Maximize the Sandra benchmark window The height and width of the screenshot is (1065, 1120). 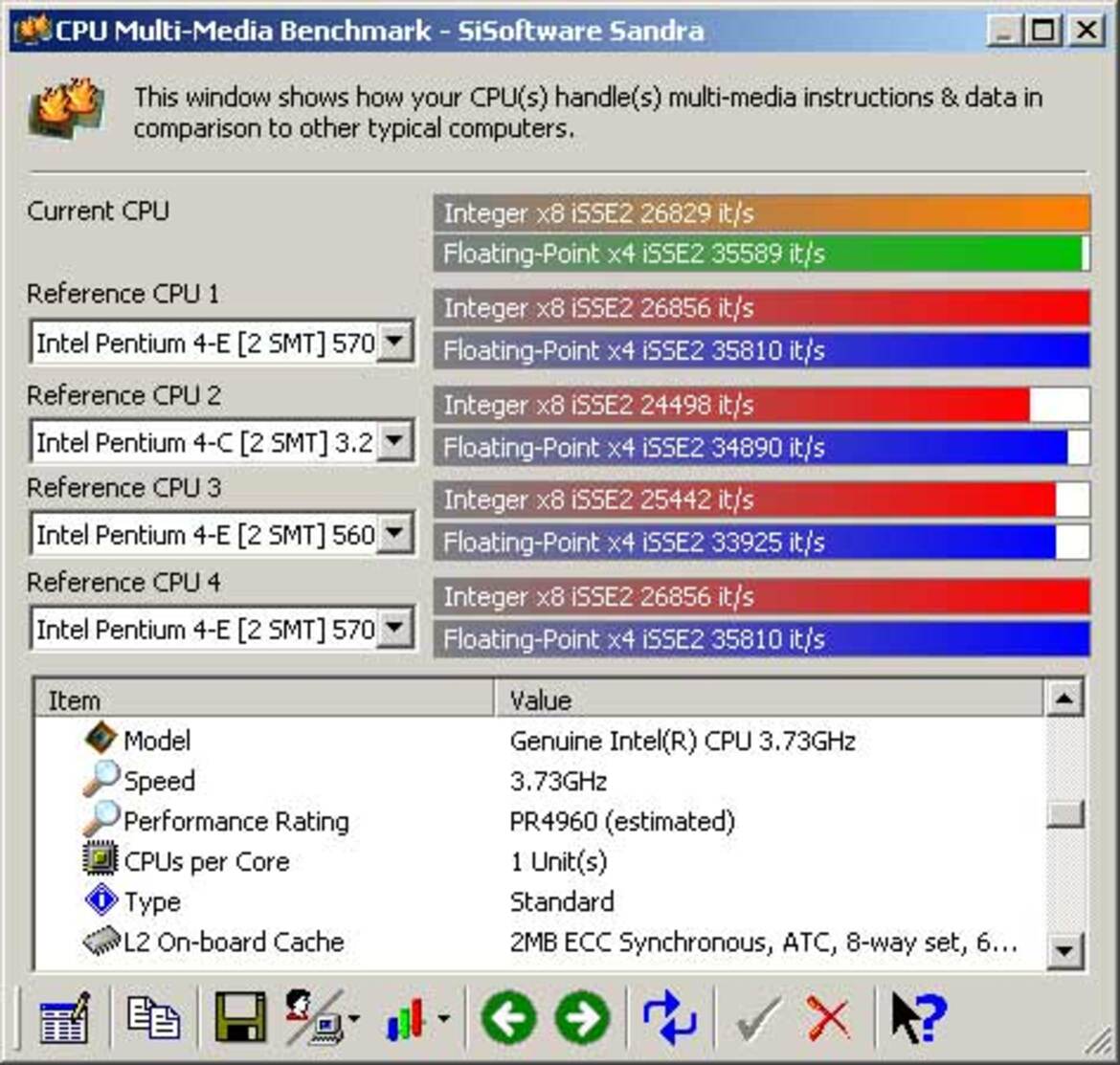pyautogui.click(x=1043, y=30)
